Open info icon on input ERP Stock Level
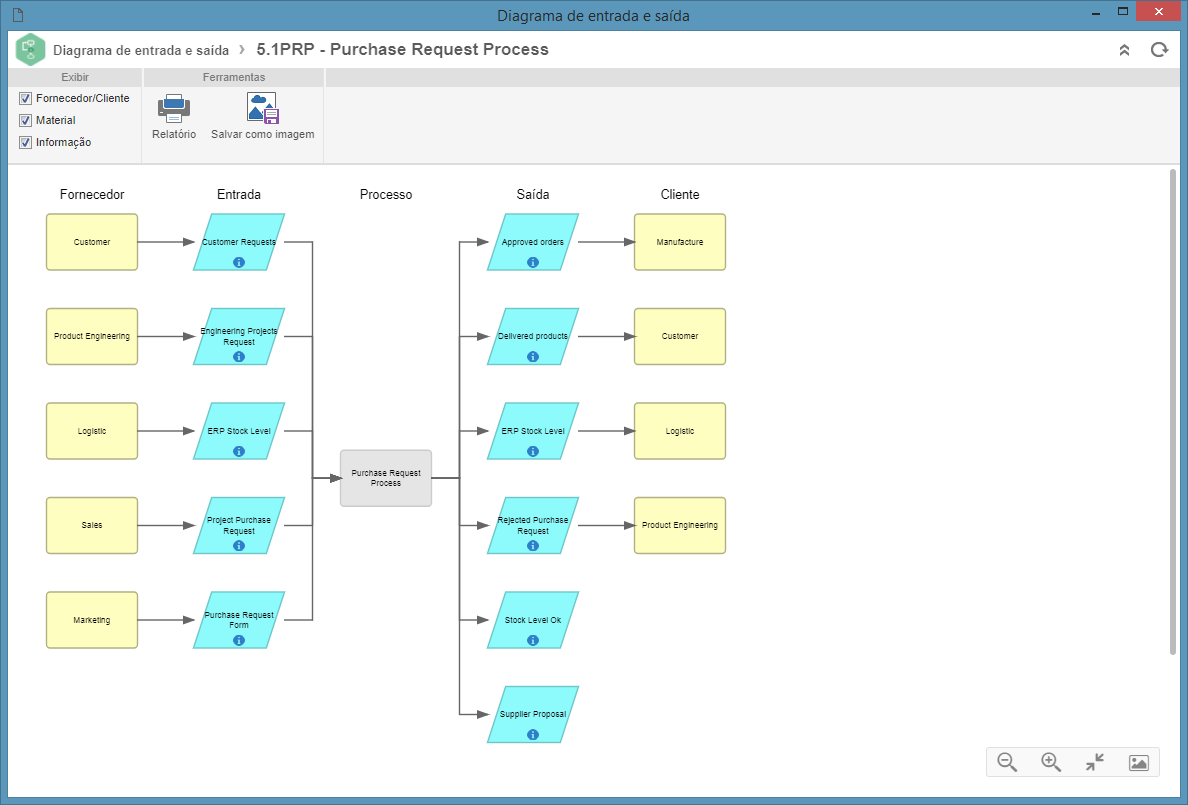 point(239,451)
